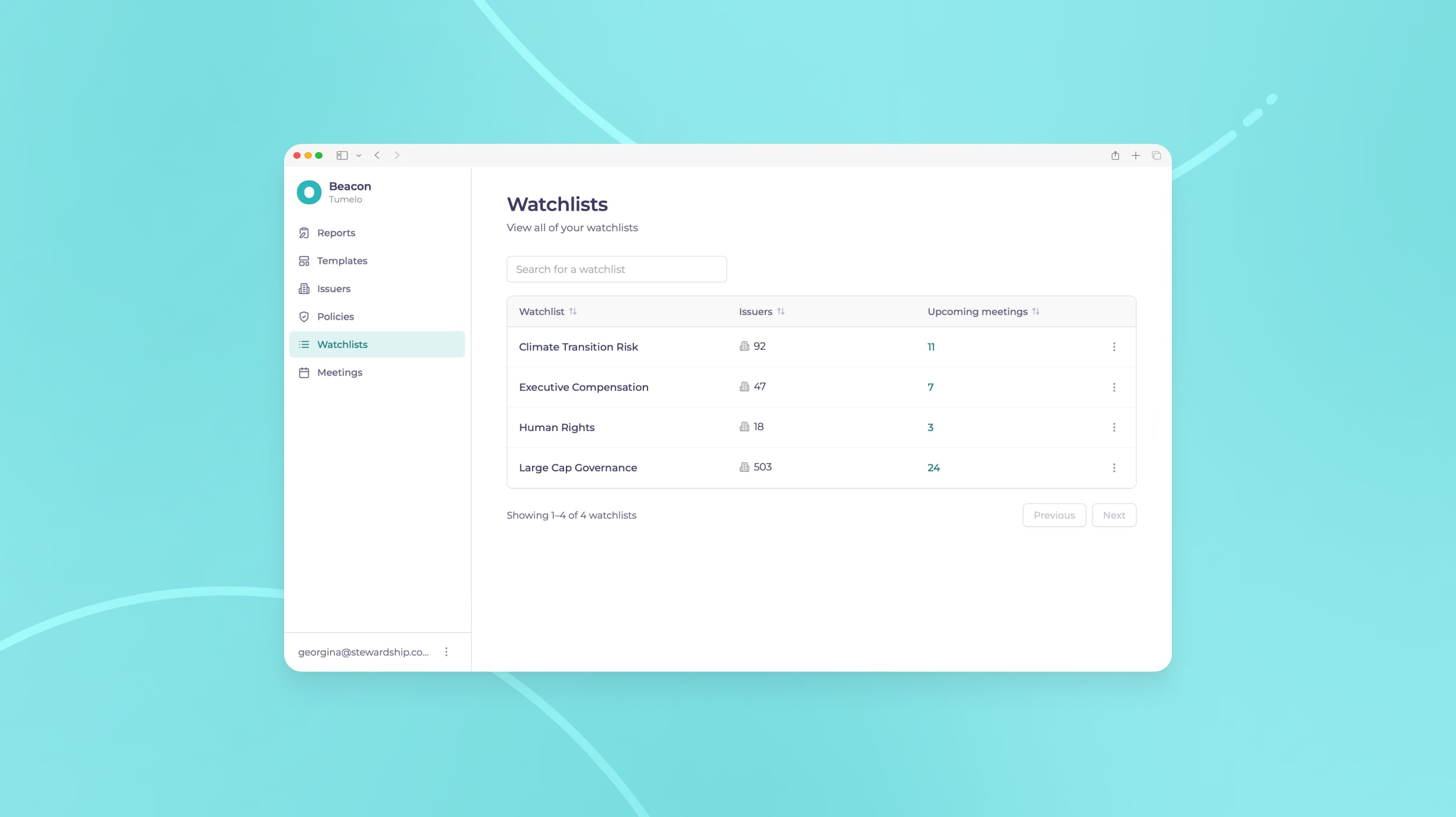The height and width of the screenshot is (817, 1456).
Task: Click the Beacon workspace name
Action: click(350, 186)
